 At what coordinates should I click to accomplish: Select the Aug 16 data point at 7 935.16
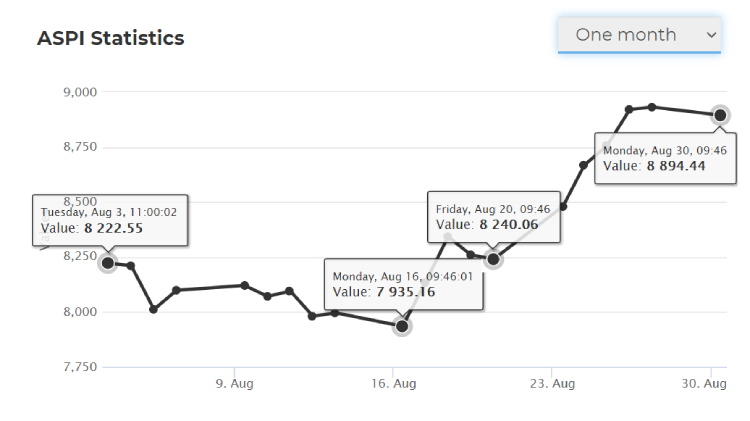pos(402,326)
